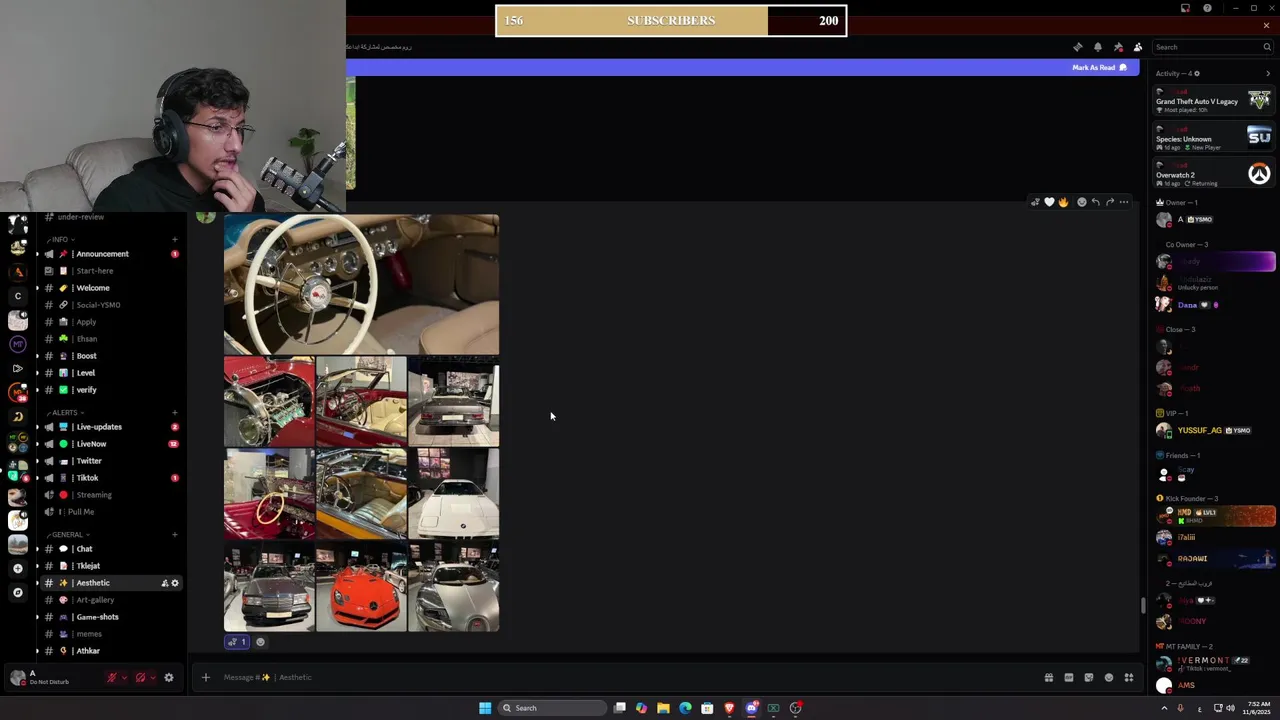Open User Settings gear icon
Screen dimensions: 1280x720
(x=168, y=677)
